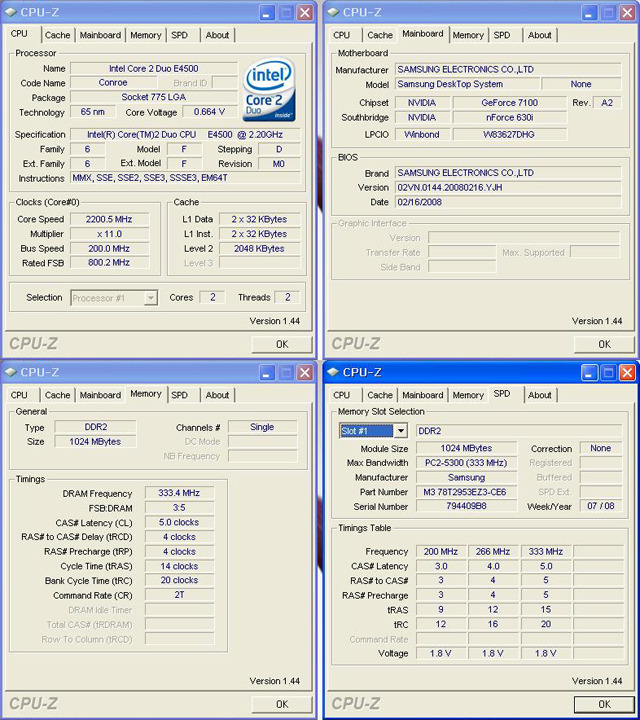Image resolution: width=640 pixels, height=720 pixels.
Task: Open About tab in the CPU window
Action: pos(217,35)
